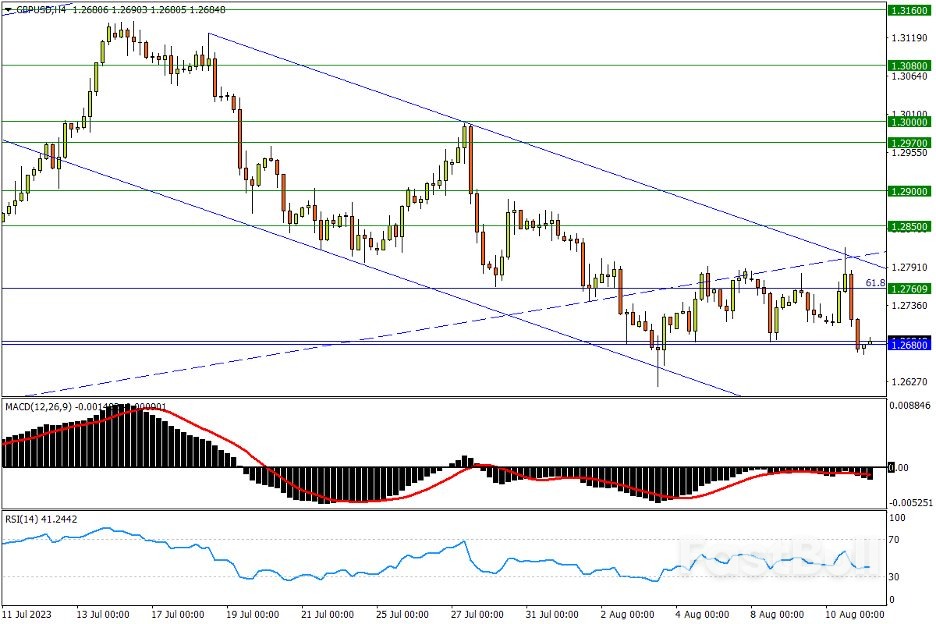
Task: Click the RSI(14) indicator label
Action: (x=22, y=519)
